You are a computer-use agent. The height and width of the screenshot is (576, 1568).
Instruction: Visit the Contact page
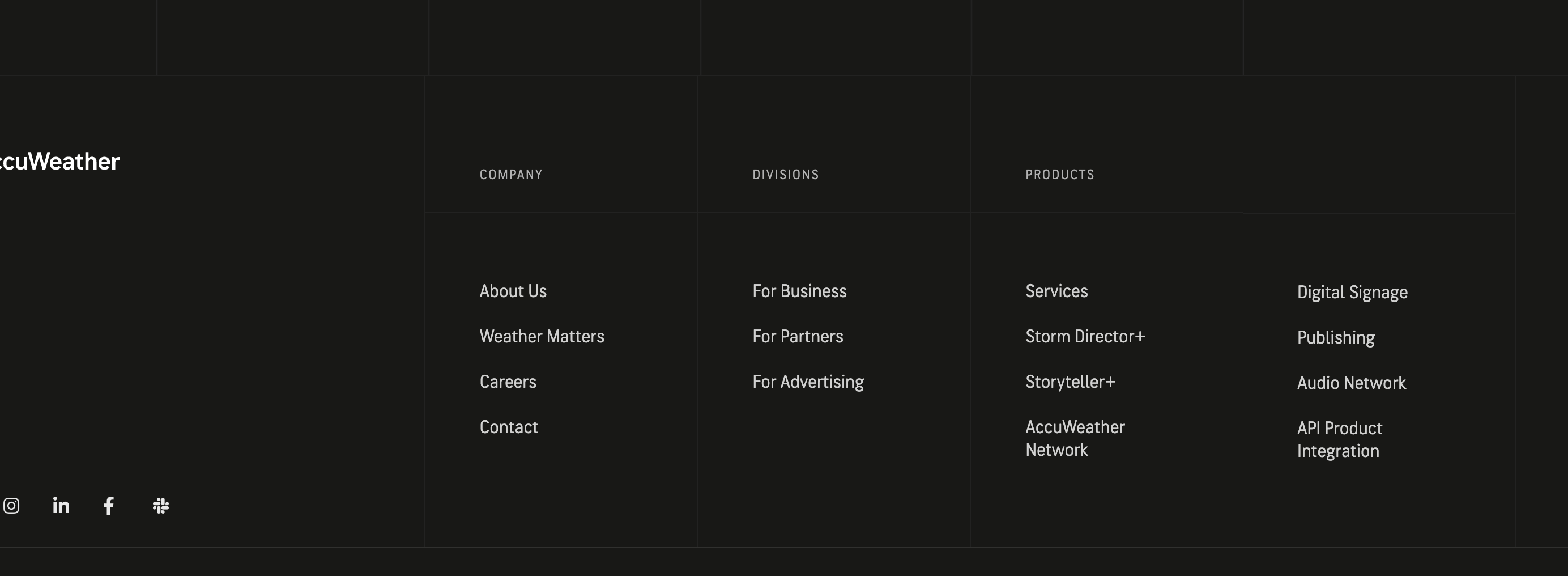pyautogui.click(x=509, y=427)
